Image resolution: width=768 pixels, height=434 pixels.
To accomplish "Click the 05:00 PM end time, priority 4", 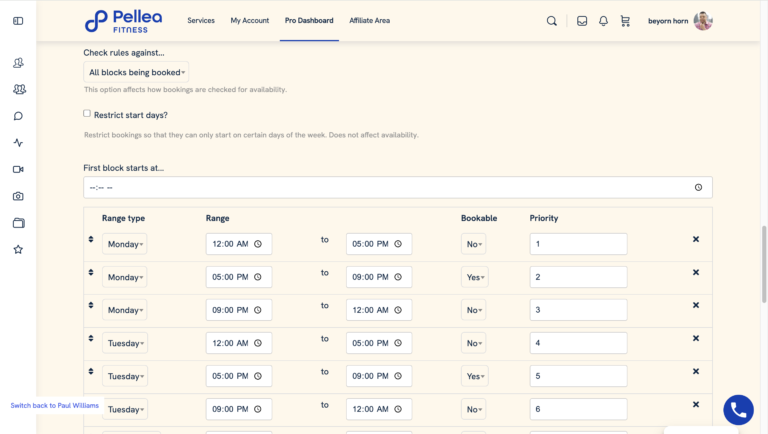I will (379, 343).
